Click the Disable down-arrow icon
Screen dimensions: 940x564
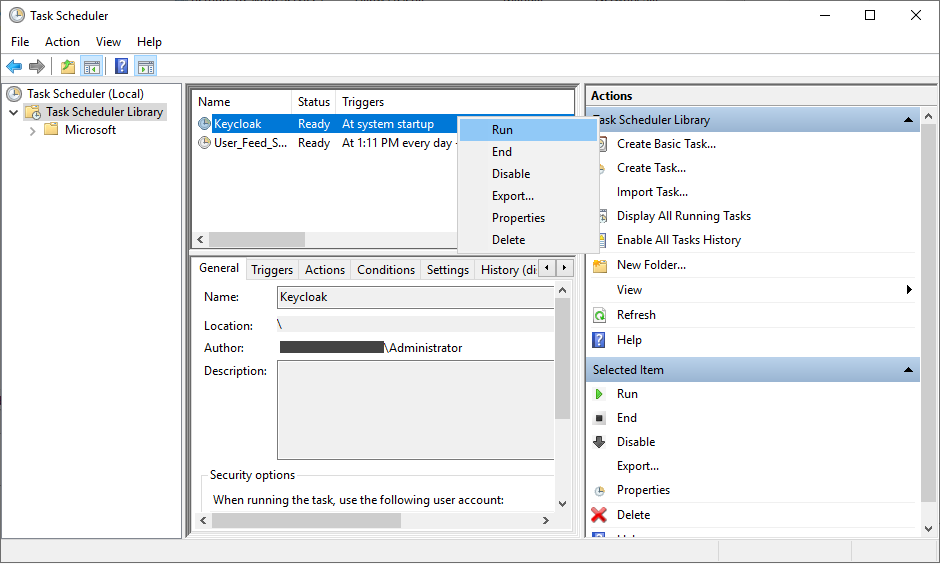(599, 442)
